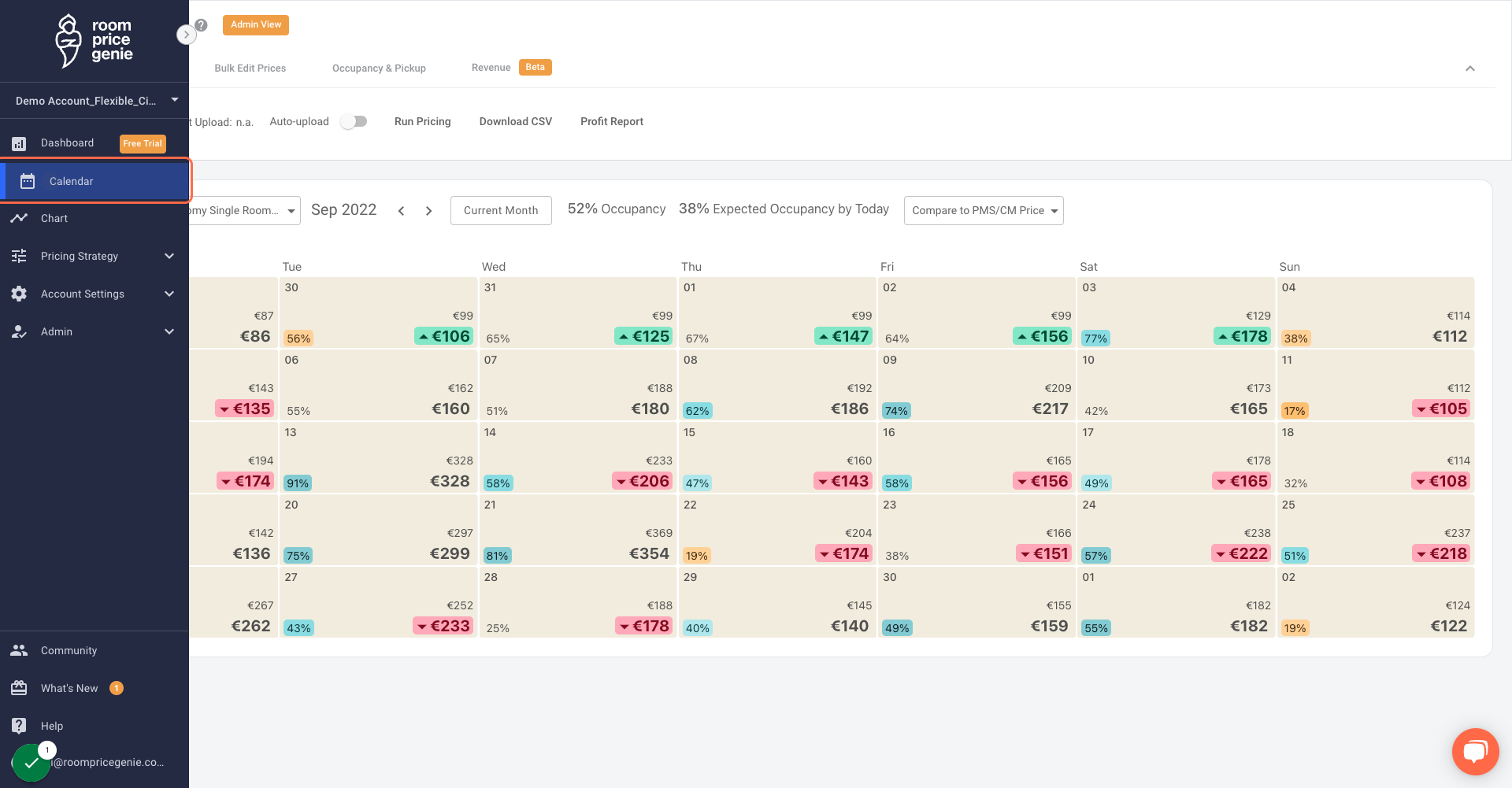Click the green checkmark onboarding badge

tap(31, 763)
